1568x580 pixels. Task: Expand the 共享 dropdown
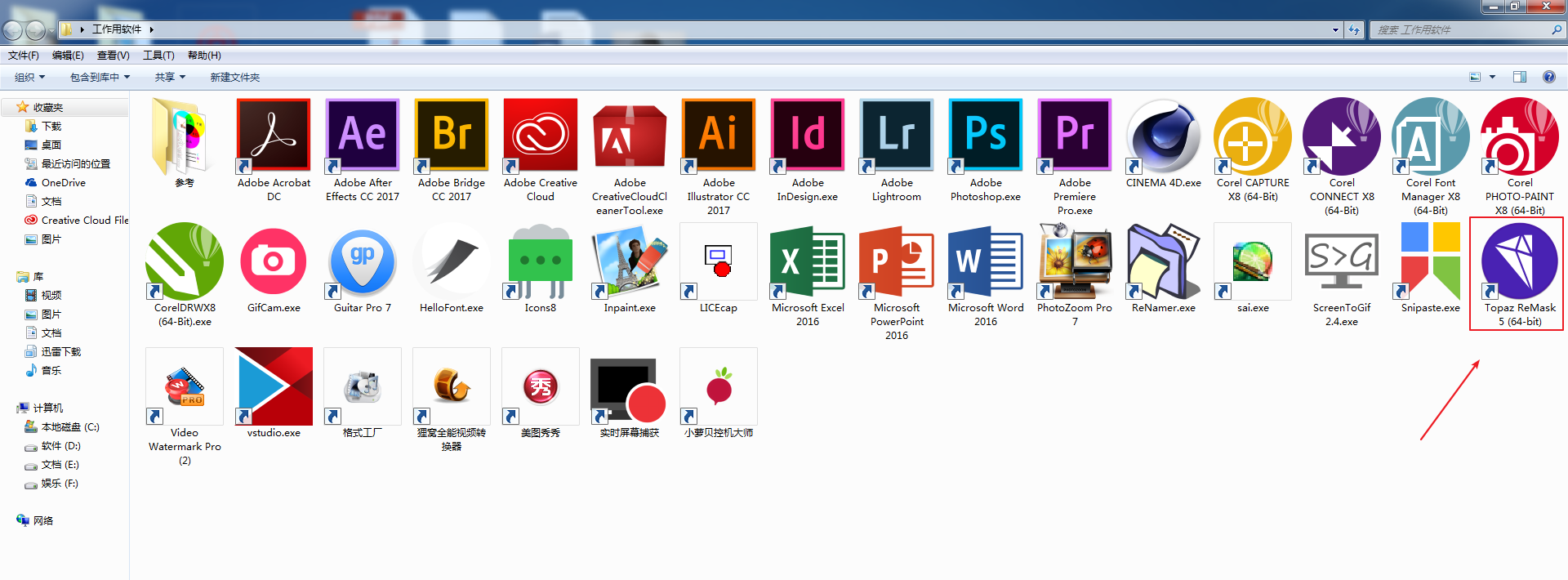(170, 77)
